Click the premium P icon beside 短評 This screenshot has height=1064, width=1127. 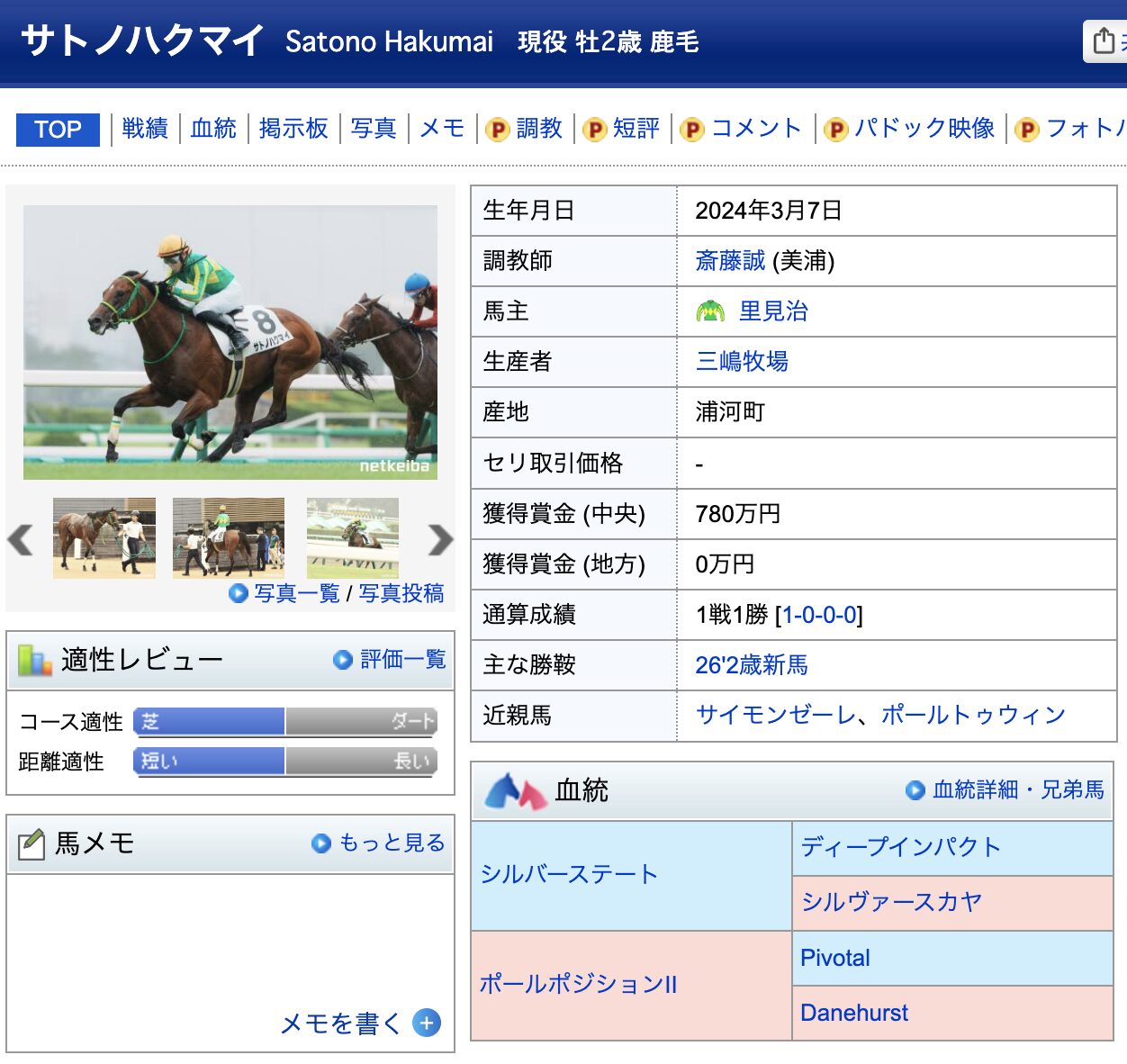point(594,131)
